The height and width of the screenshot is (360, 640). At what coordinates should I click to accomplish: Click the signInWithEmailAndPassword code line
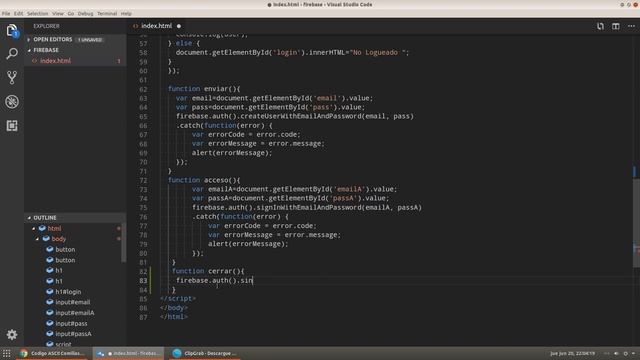click(x=307, y=207)
